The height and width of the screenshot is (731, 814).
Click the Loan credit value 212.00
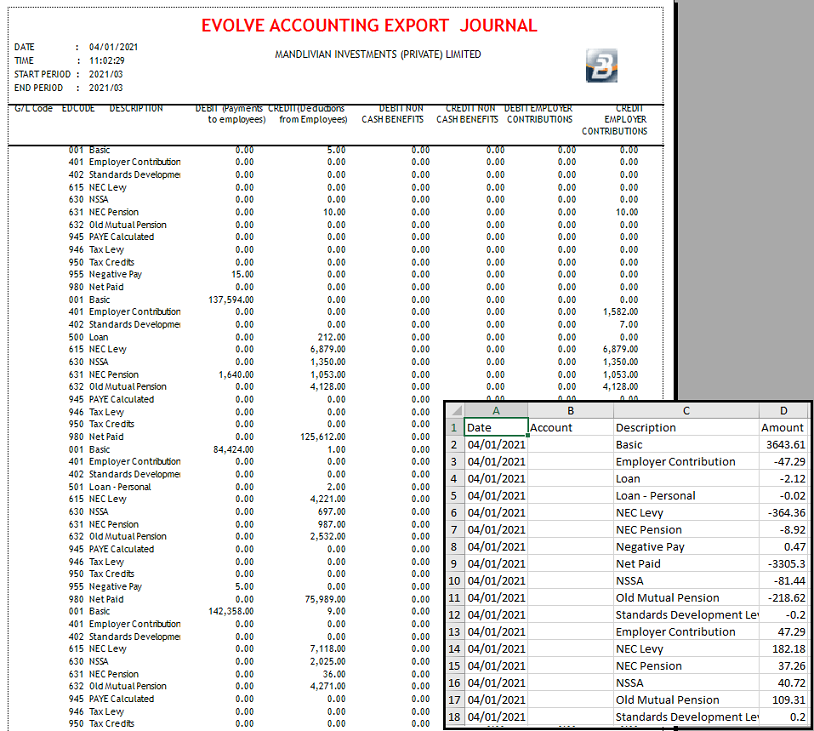pyautogui.click(x=332, y=337)
